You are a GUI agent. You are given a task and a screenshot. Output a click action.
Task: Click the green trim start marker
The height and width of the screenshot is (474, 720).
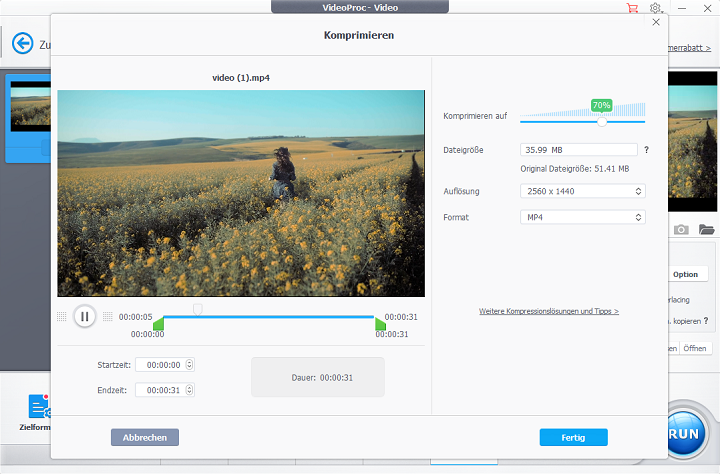point(158,323)
